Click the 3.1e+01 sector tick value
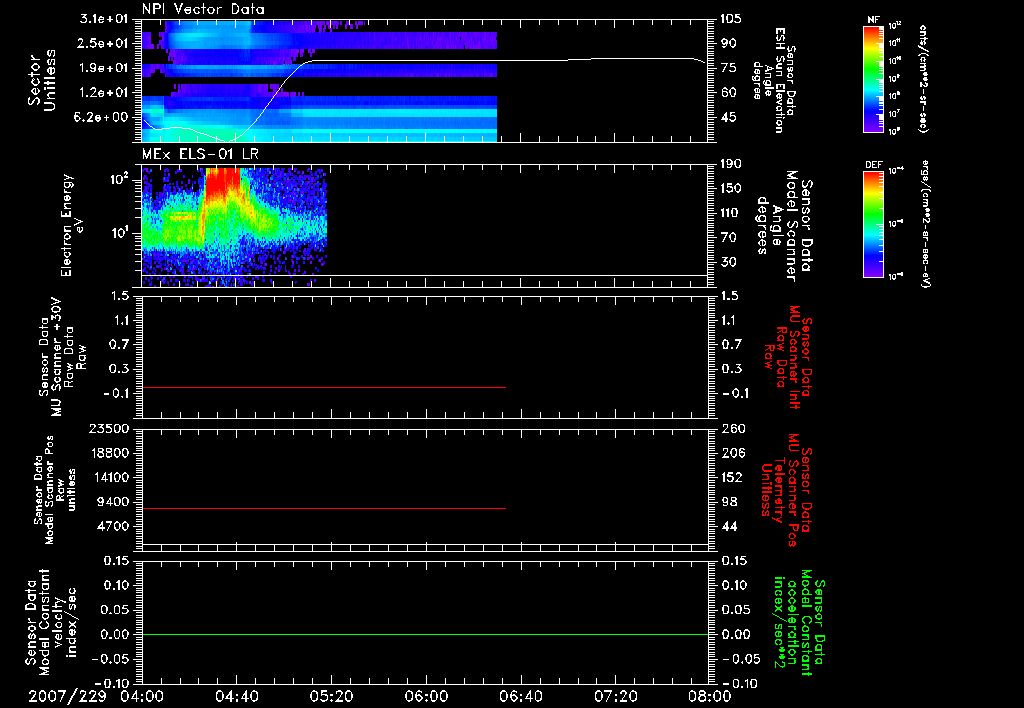The height and width of the screenshot is (708, 1024). [104, 19]
